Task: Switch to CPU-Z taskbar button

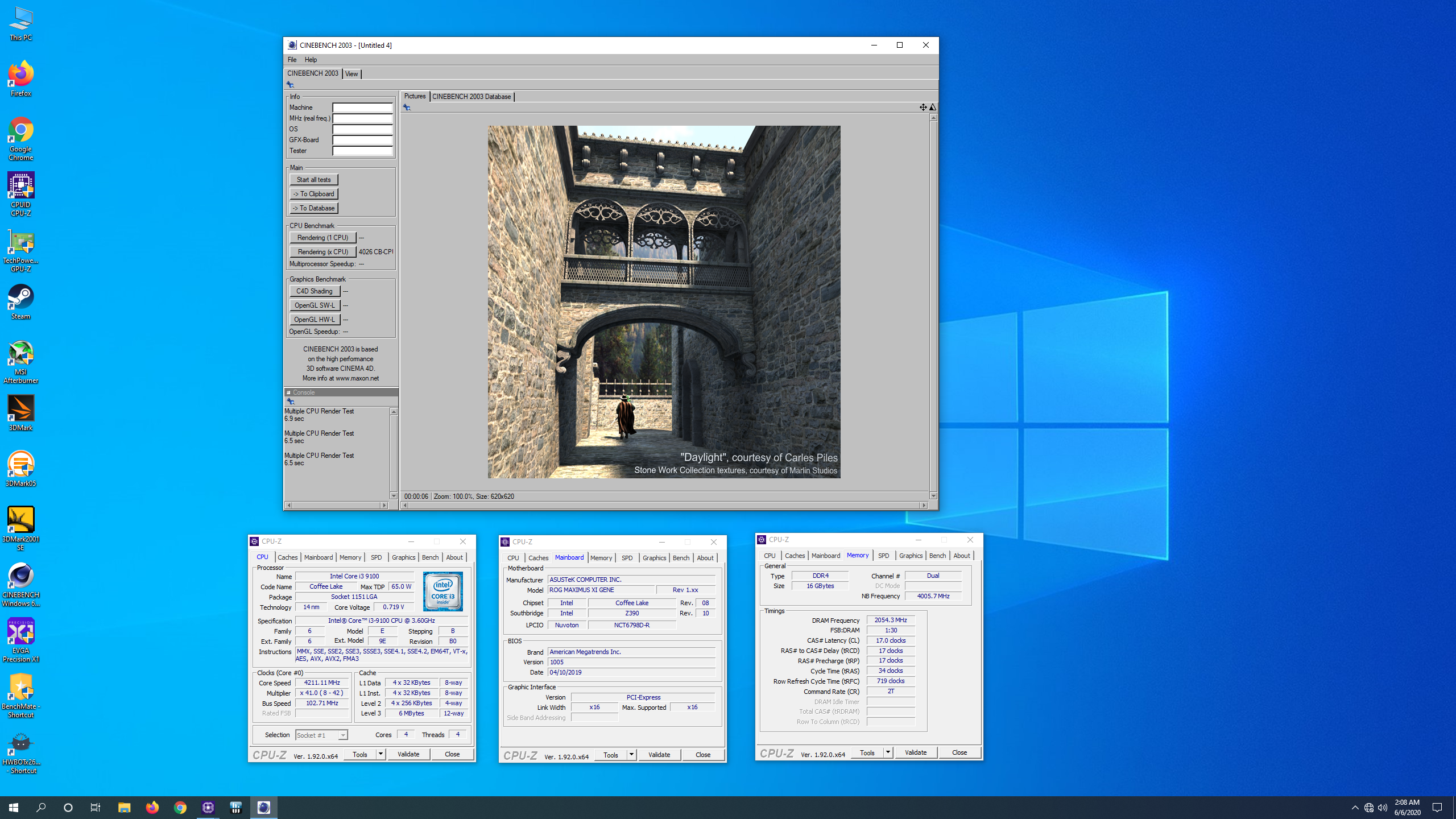Action: click(208, 807)
